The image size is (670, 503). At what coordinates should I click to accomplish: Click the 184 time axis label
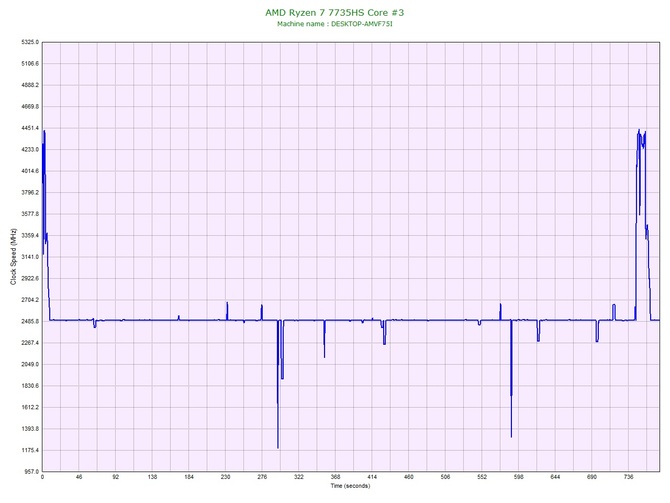(189, 477)
